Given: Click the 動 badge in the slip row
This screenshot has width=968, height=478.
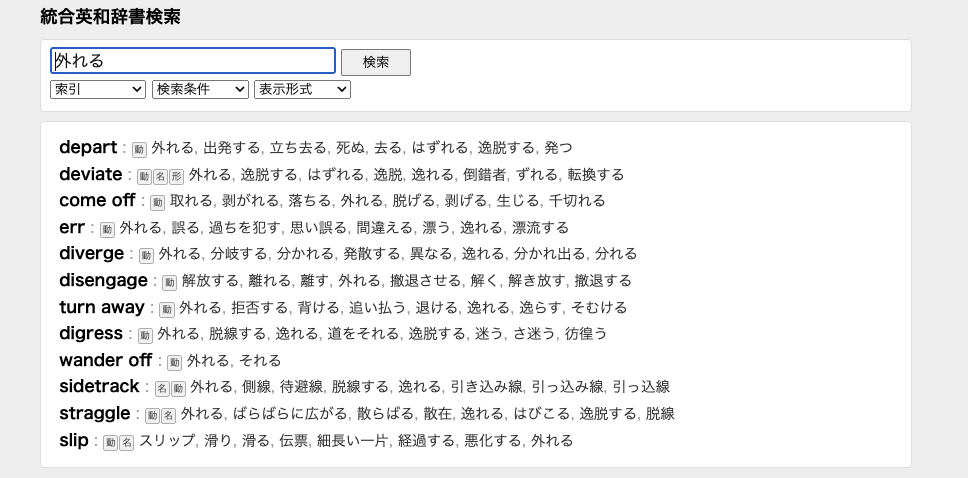Looking at the screenshot, I should (111, 442).
